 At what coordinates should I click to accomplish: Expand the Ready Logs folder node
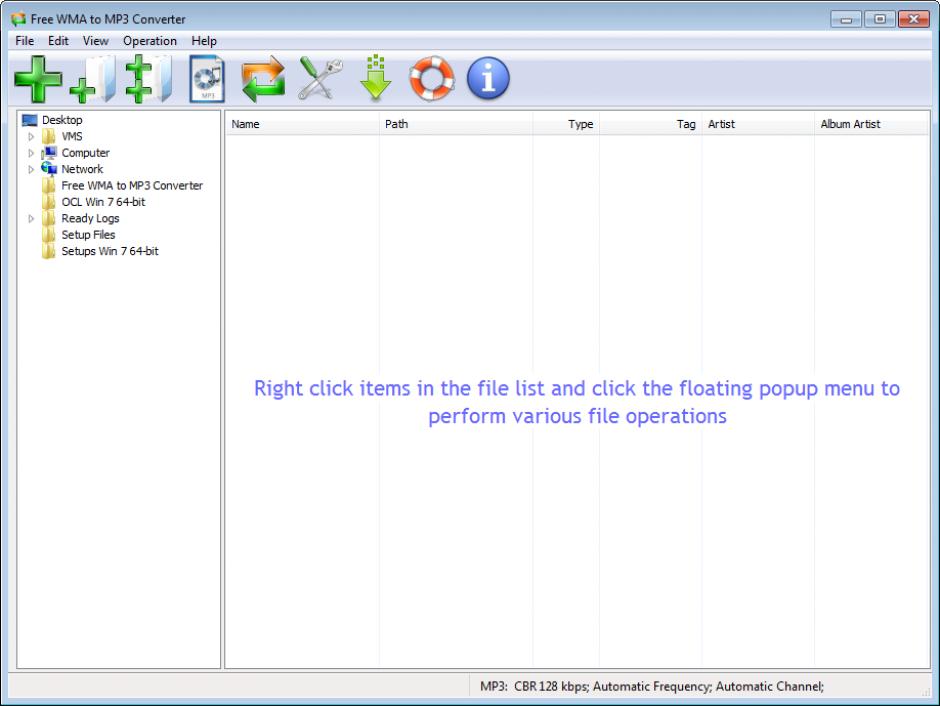[x=31, y=219]
